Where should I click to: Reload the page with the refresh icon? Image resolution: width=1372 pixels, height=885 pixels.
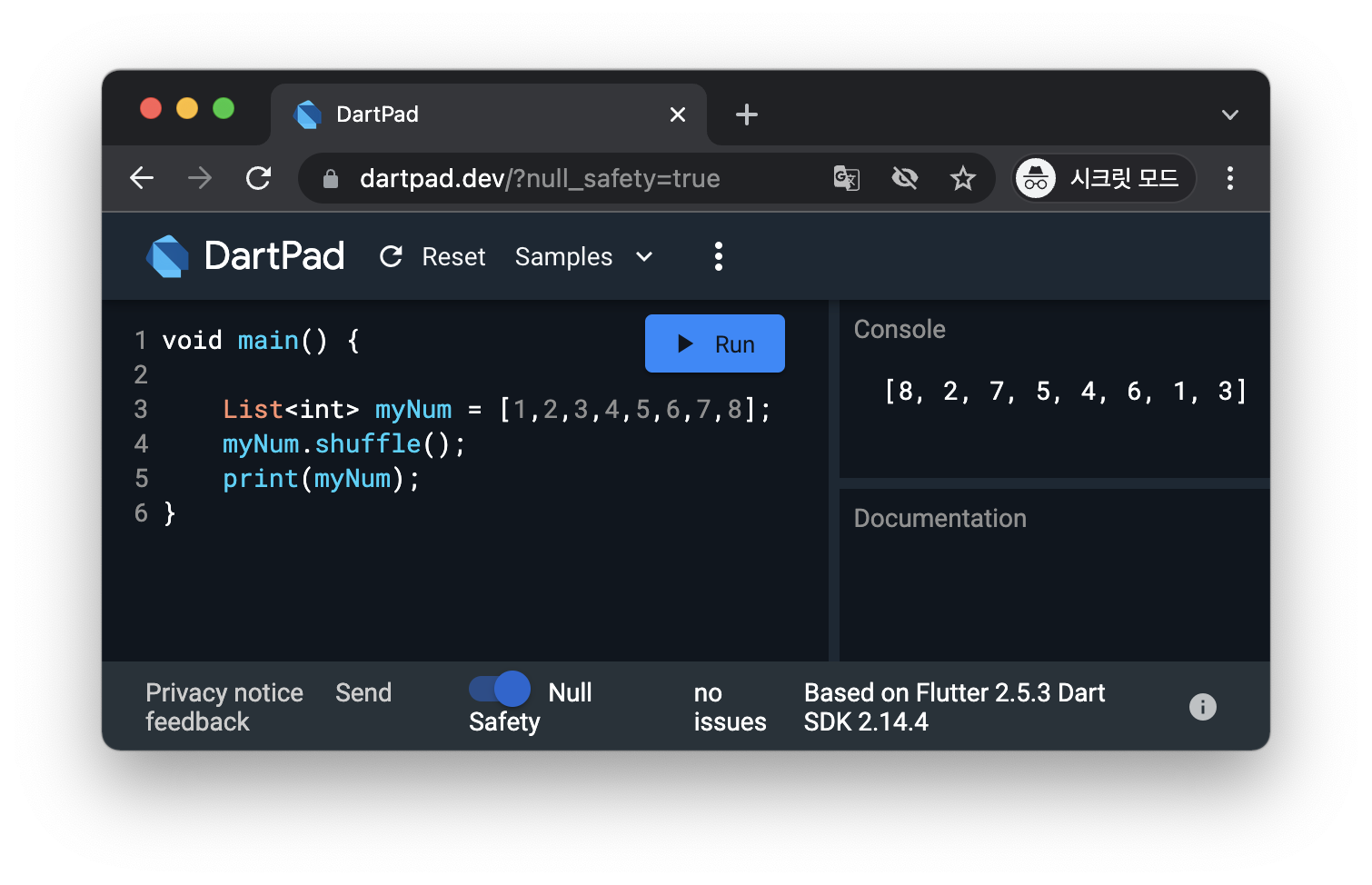[x=259, y=178]
